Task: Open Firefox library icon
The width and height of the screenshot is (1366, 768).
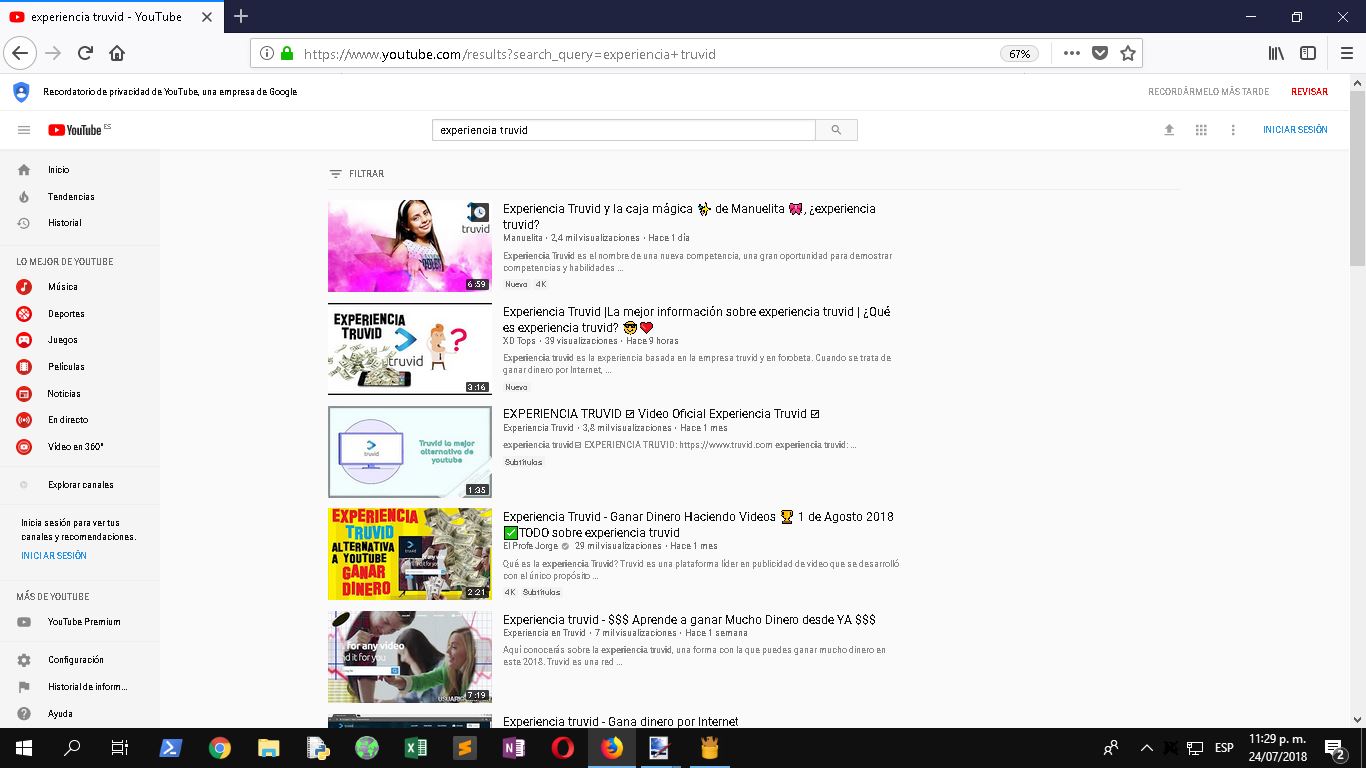Action: [1276, 54]
